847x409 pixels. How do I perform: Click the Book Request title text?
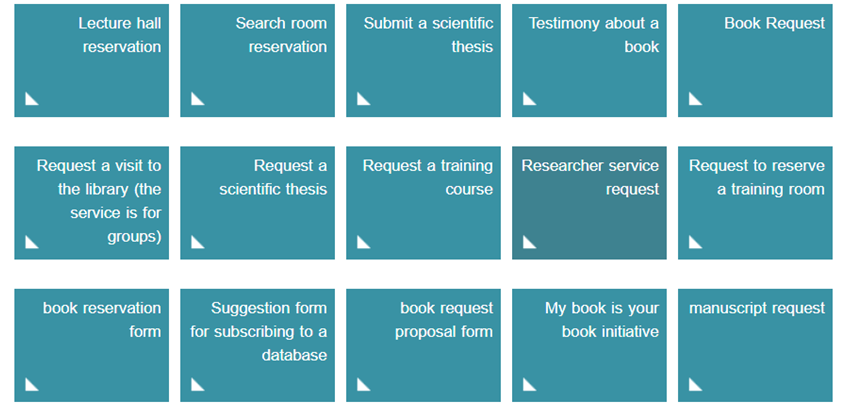pos(774,22)
